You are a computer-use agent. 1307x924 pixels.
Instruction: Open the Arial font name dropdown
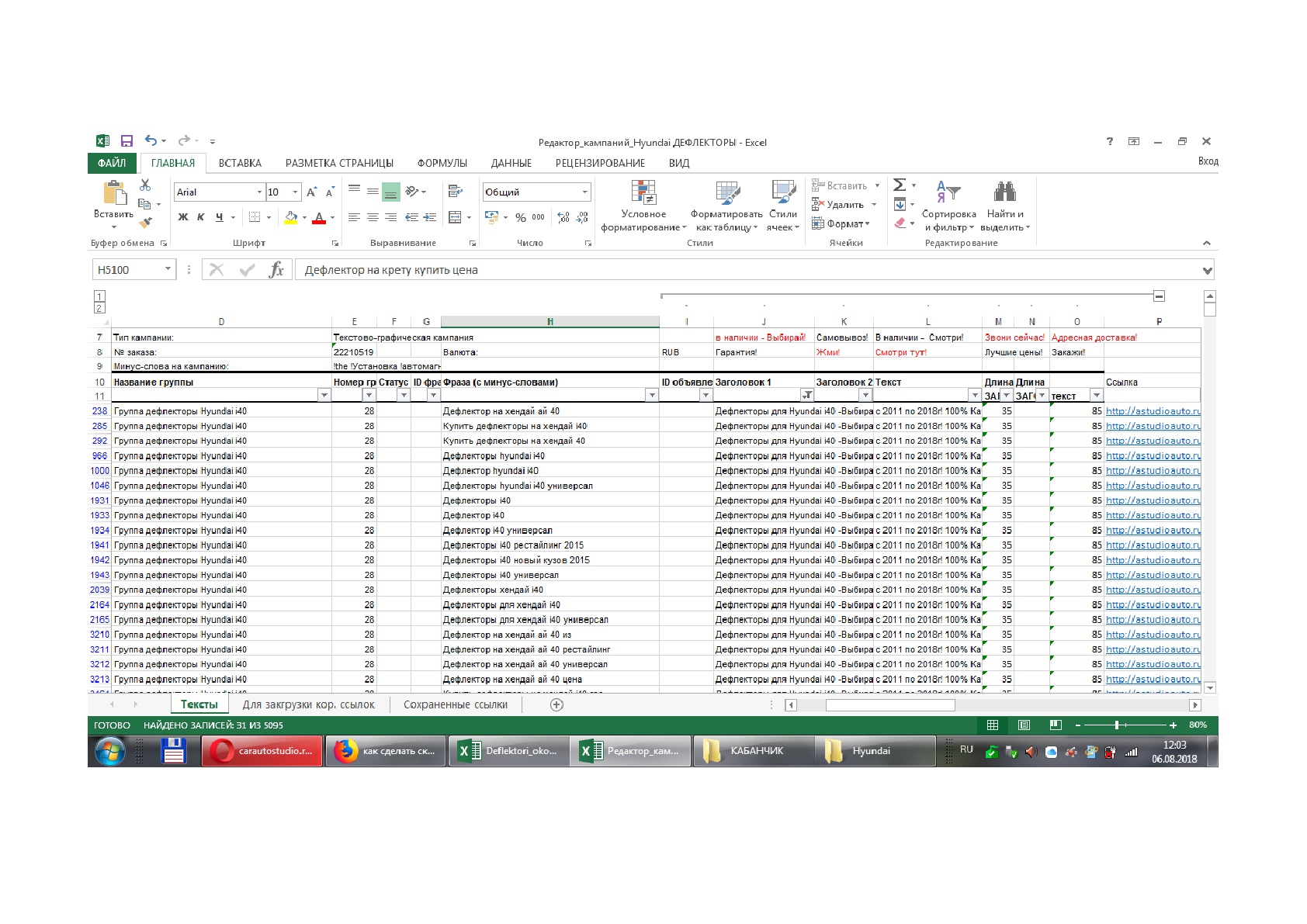click(259, 192)
